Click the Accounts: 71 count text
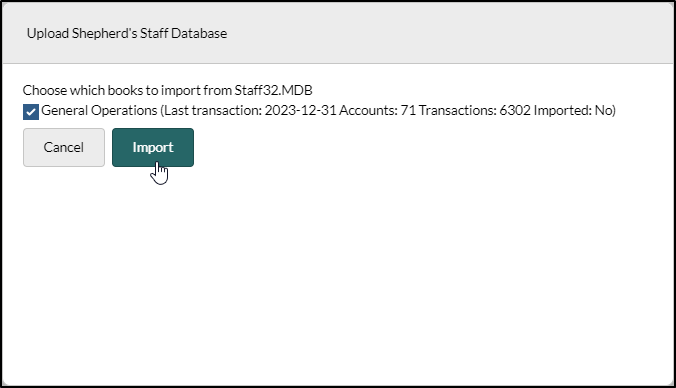The image size is (676, 388). click(x=378, y=111)
